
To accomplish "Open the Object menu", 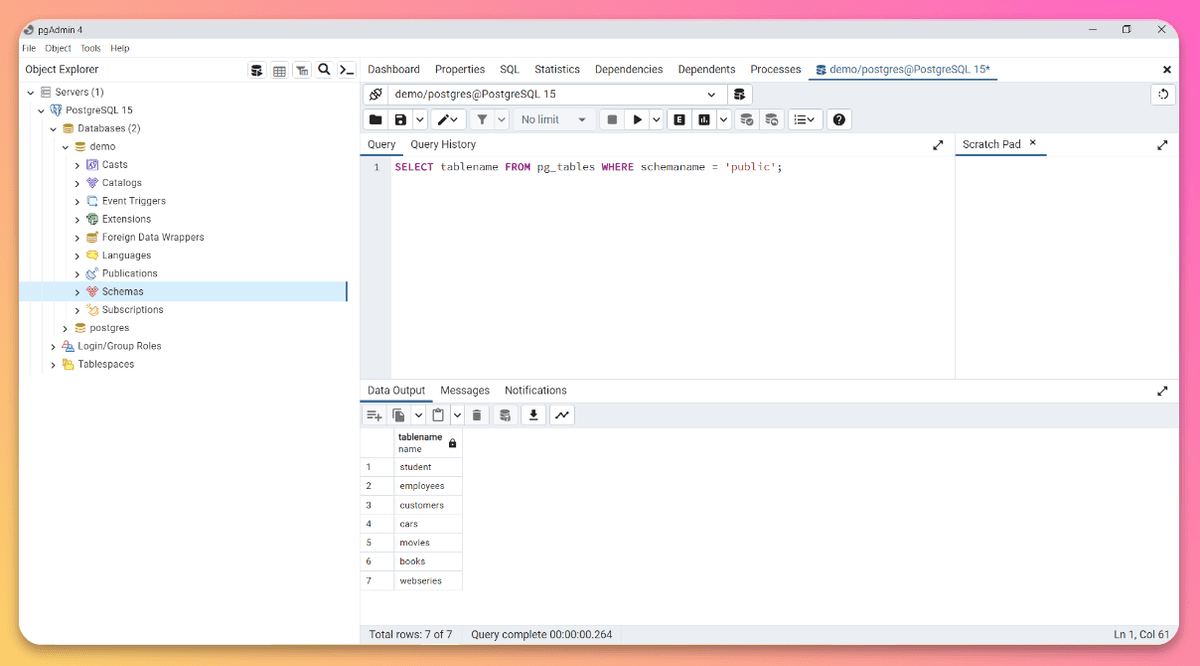I will (x=58, y=48).
